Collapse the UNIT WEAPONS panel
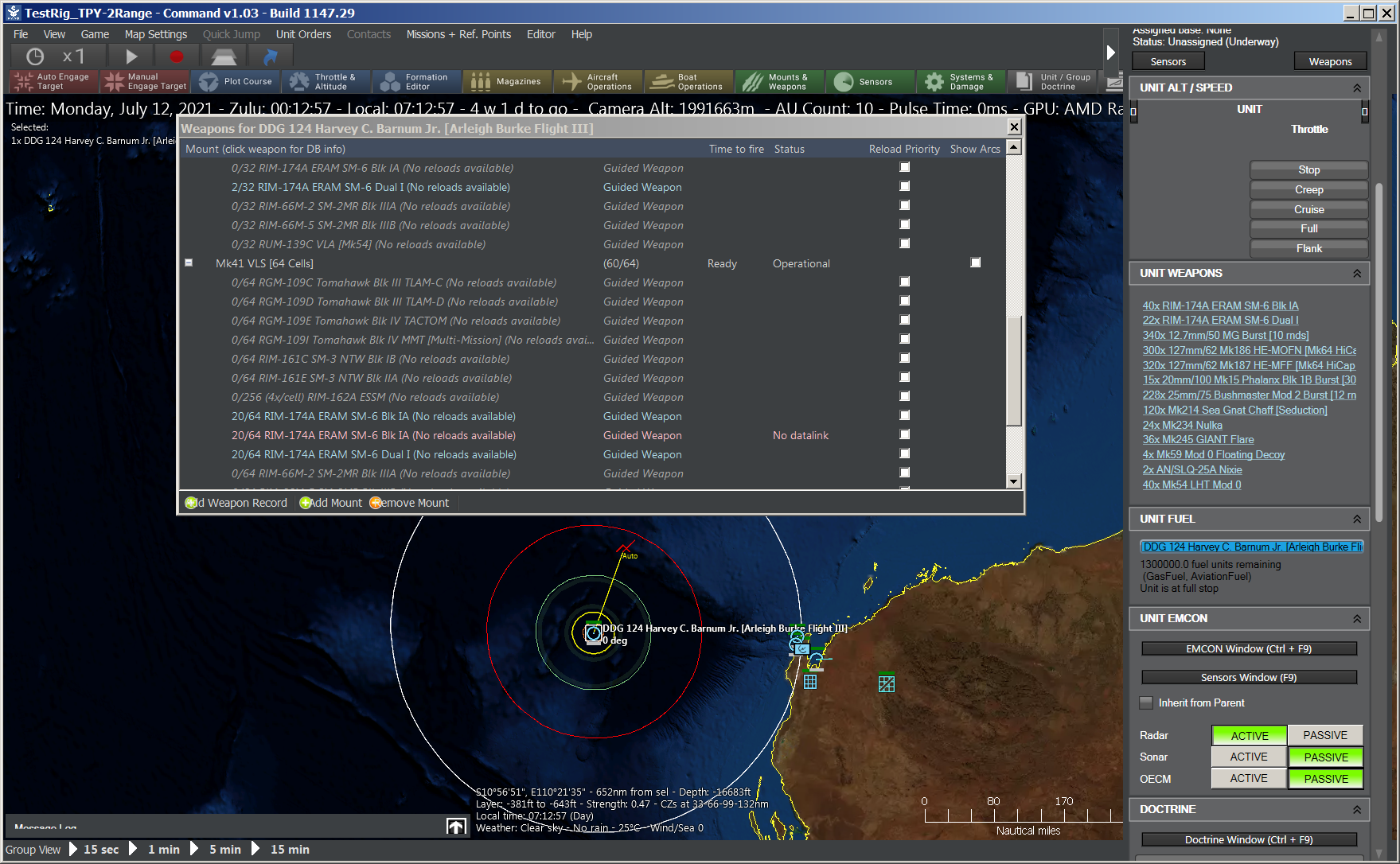The width and height of the screenshot is (1400, 864). pyautogui.click(x=1357, y=273)
